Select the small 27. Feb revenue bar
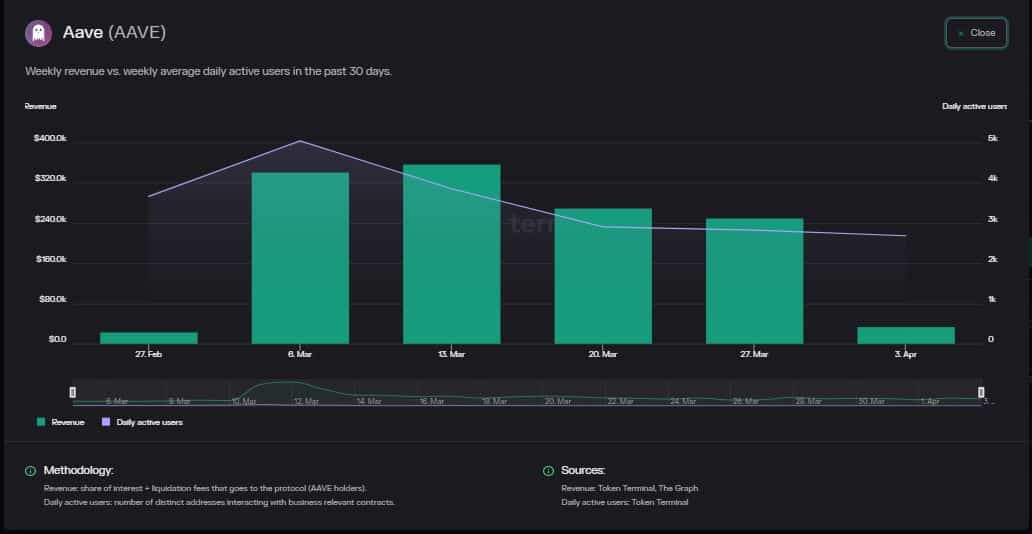 point(149,338)
